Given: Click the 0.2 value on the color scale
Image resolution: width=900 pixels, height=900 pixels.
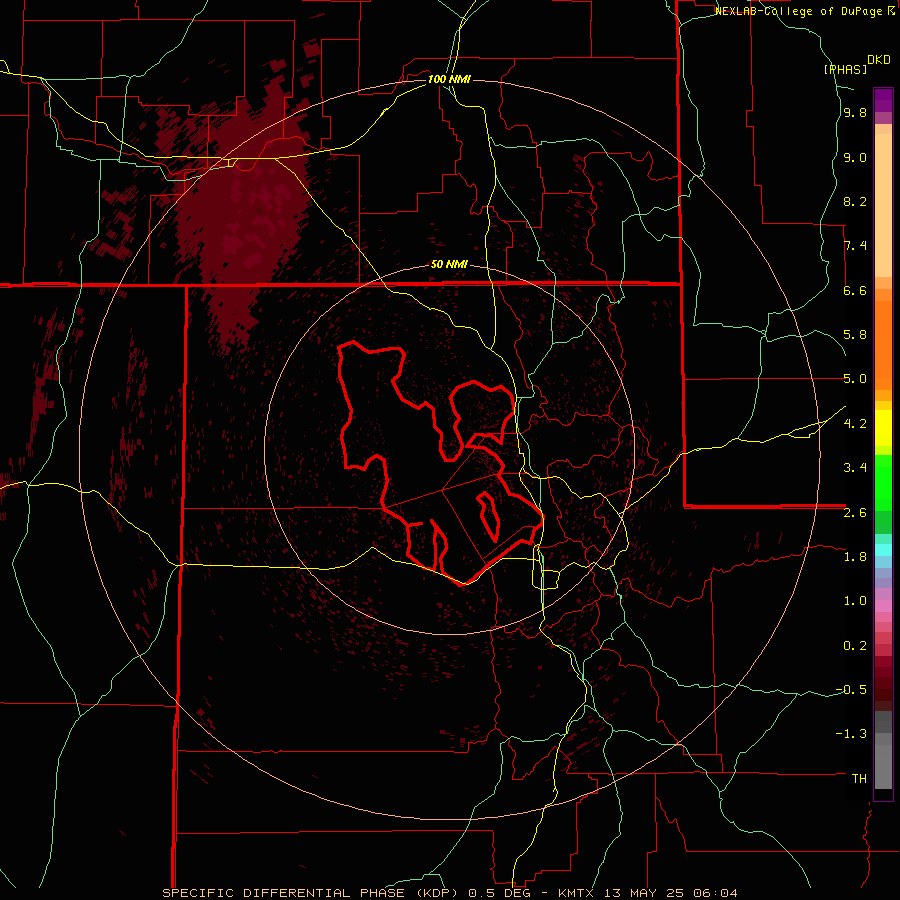Looking at the screenshot, I should pyautogui.click(x=855, y=645).
